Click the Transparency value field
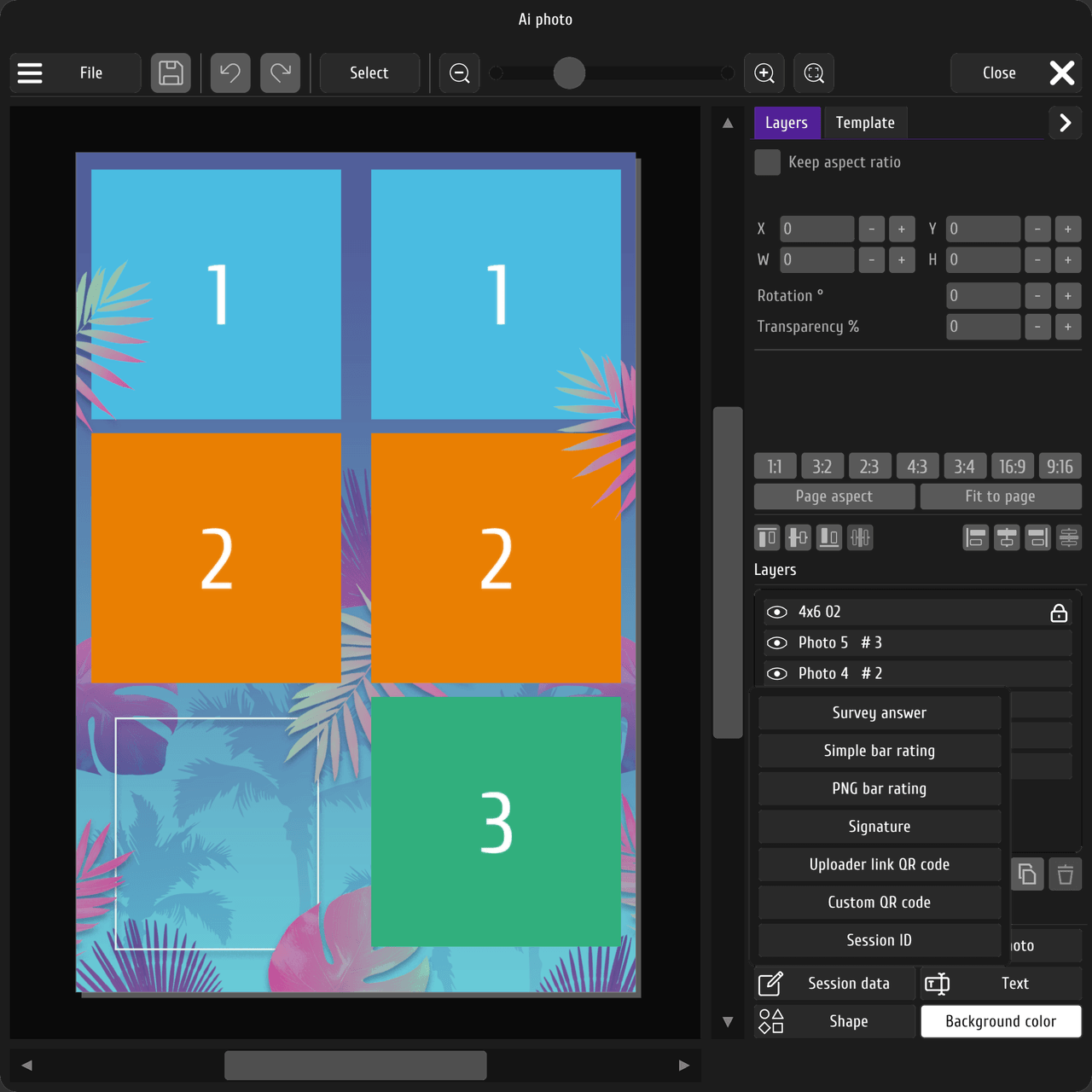The width and height of the screenshot is (1092, 1092). (984, 327)
